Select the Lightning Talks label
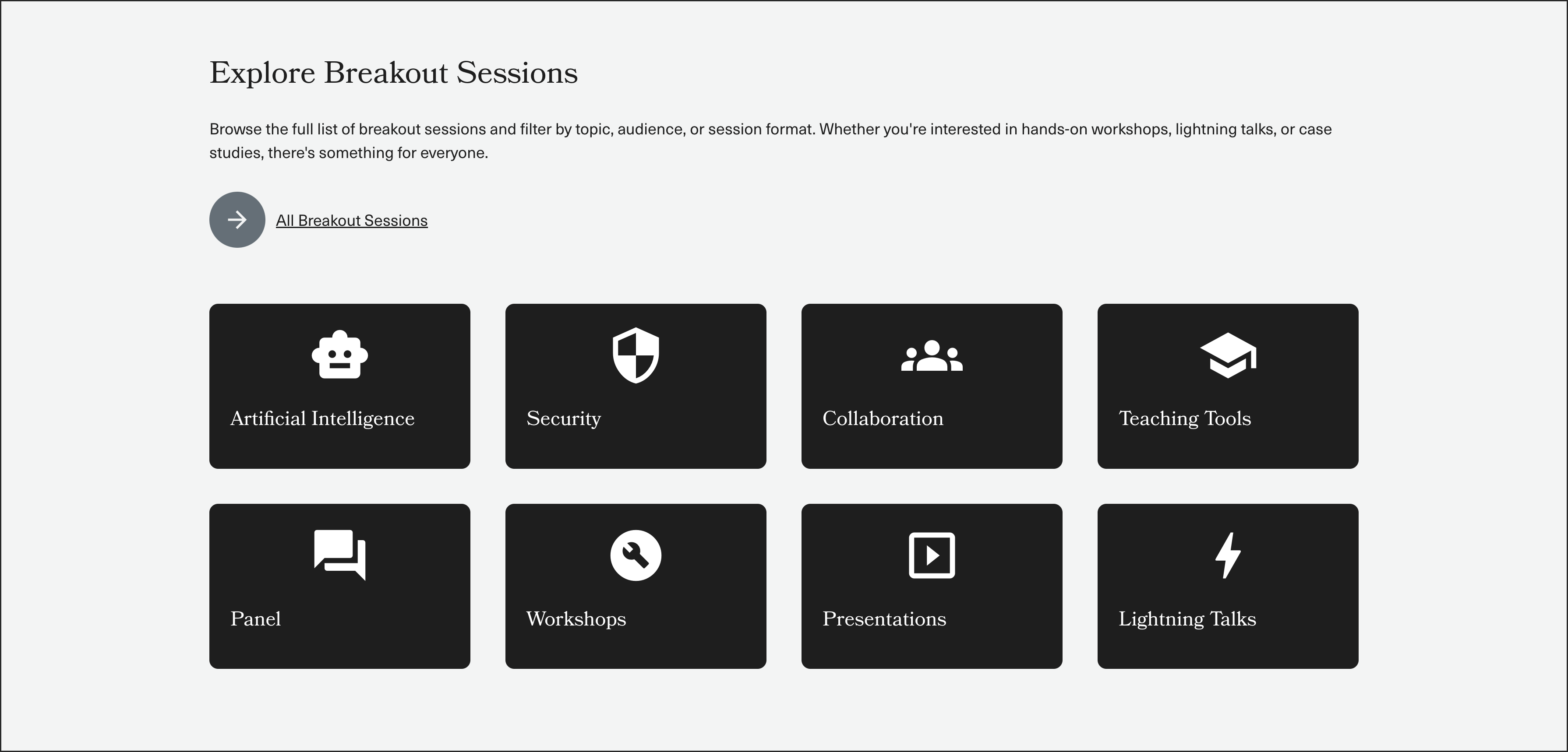This screenshot has width=1568, height=752. click(1187, 618)
